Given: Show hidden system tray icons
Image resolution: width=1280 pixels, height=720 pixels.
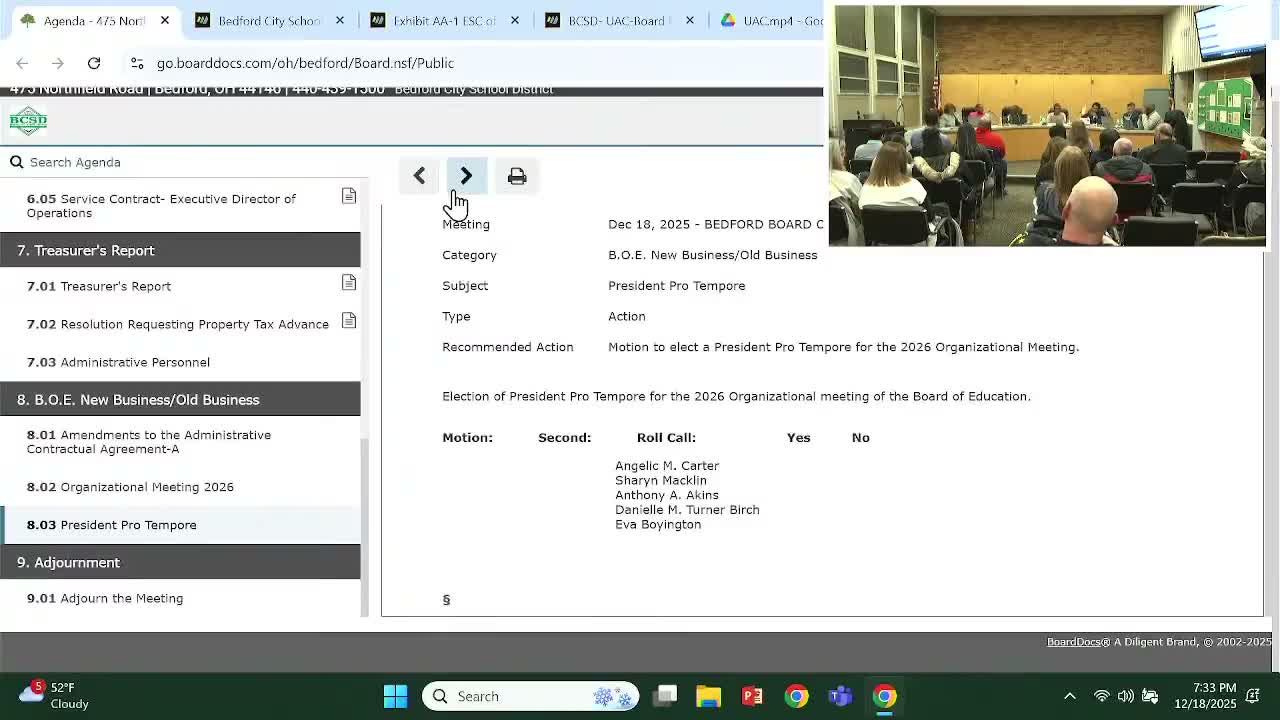Looking at the screenshot, I should [x=1069, y=696].
